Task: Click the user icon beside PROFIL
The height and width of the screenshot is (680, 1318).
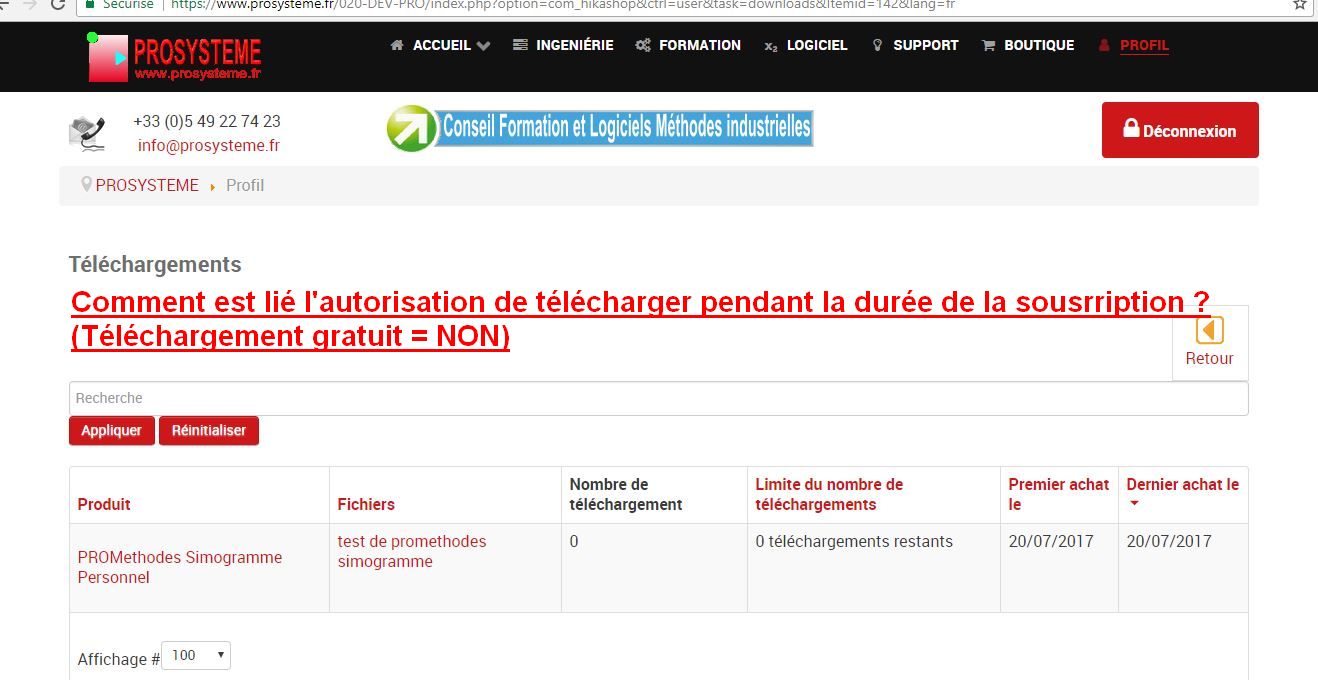Action: 1104,45
